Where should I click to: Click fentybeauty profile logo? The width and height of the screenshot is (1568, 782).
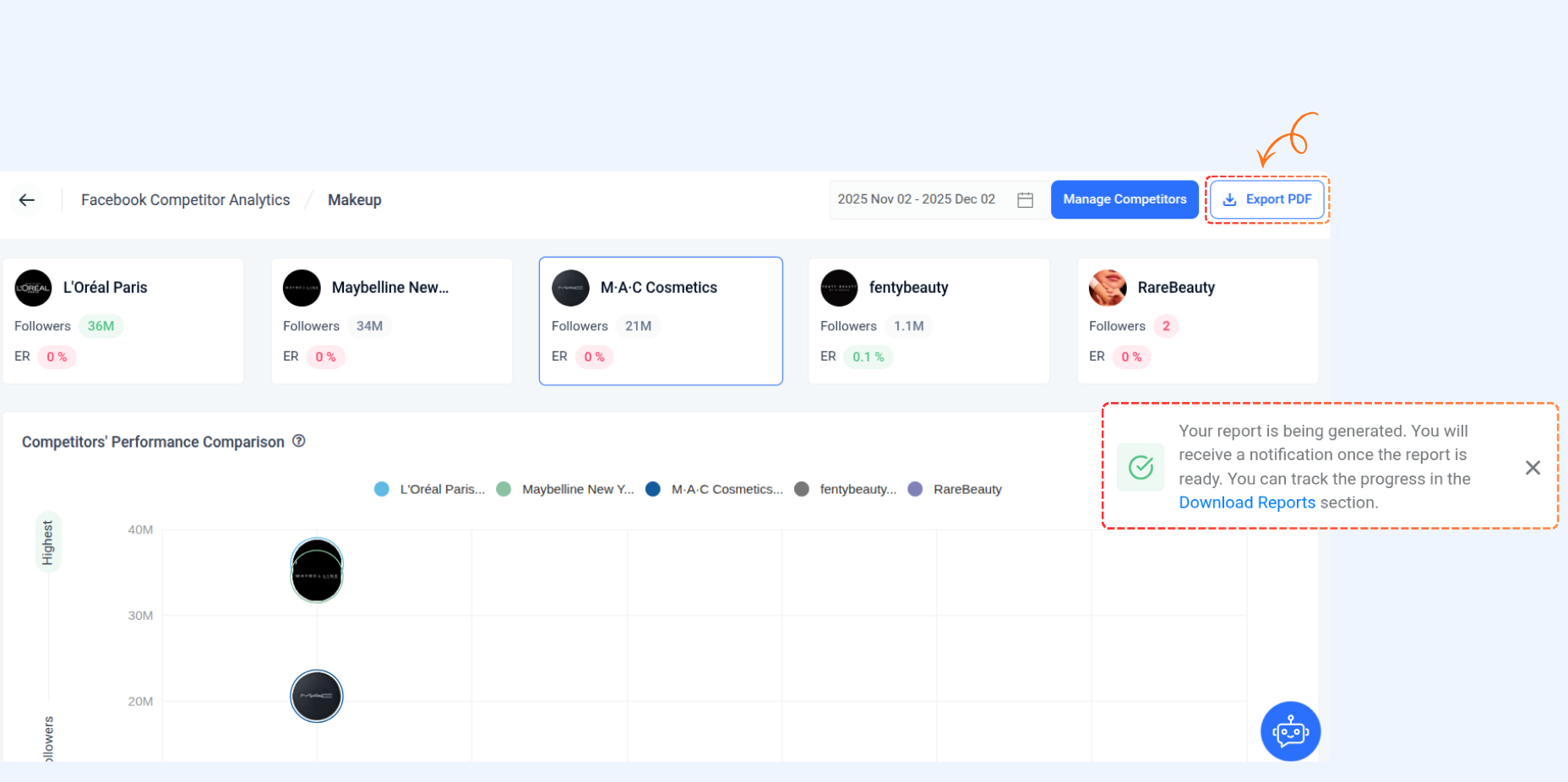[x=839, y=288]
